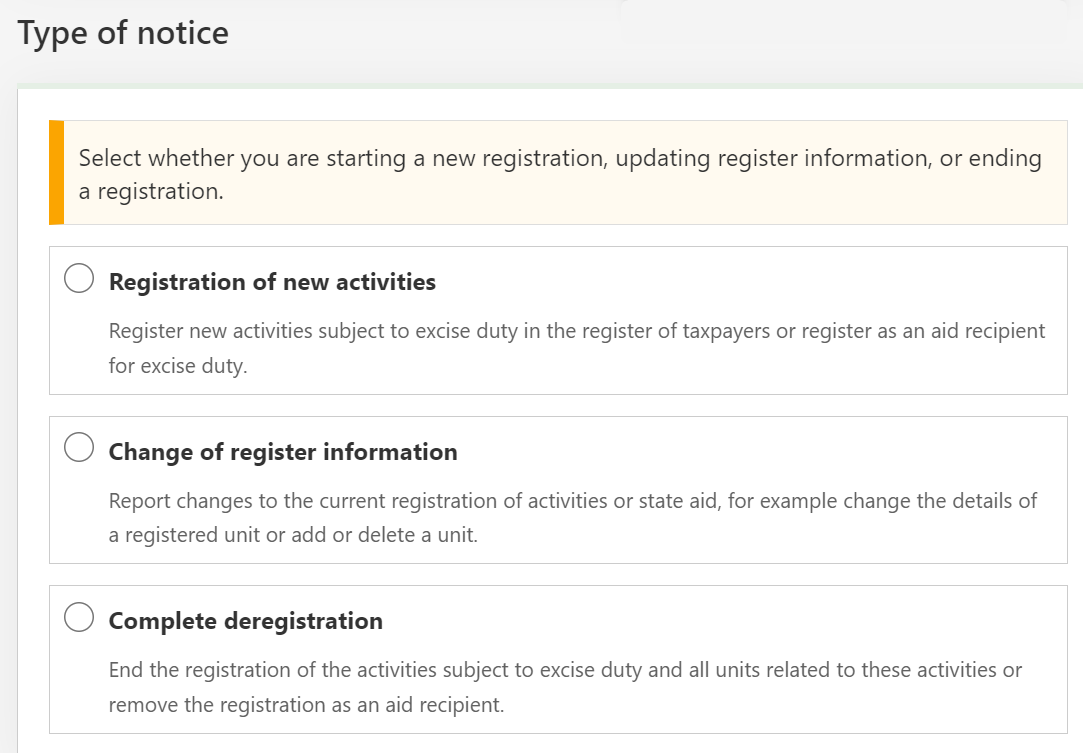Pick the Complete deregistration radio button

79,618
